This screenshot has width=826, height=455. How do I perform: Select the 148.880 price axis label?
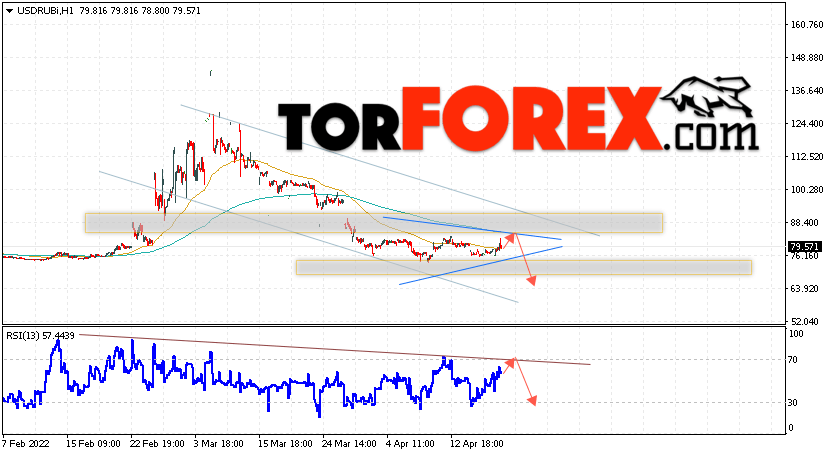(807, 57)
